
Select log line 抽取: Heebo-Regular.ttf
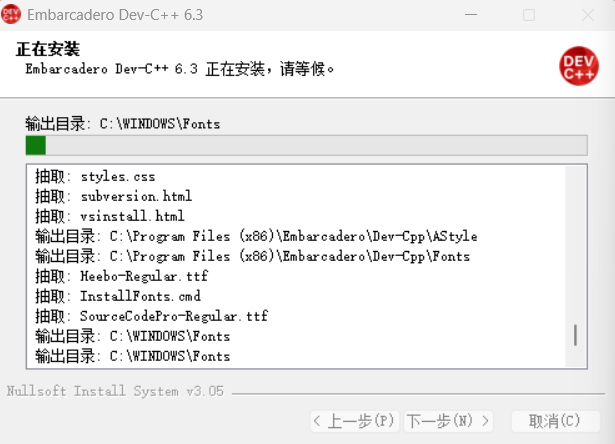[x=122, y=276]
